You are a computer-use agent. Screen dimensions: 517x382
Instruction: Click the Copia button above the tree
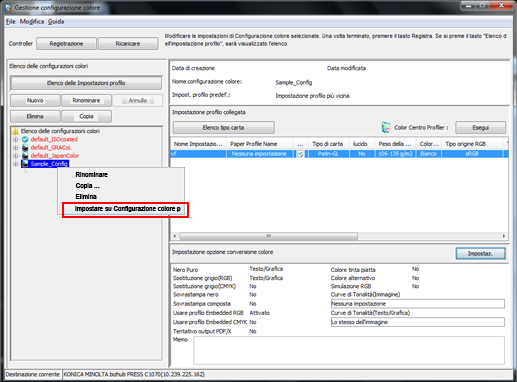pyautogui.click(x=86, y=116)
